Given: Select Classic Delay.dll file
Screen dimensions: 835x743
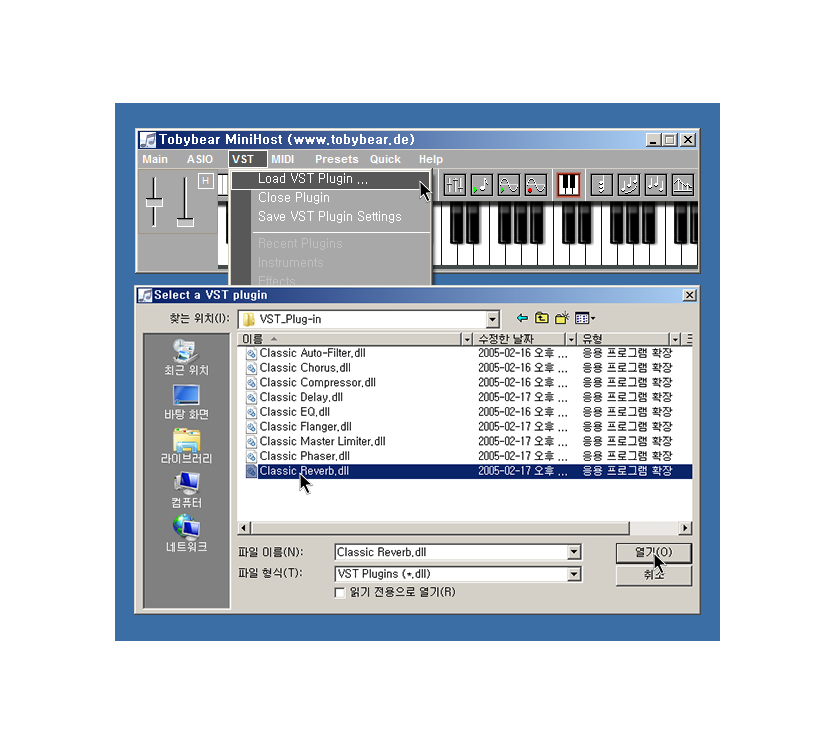Looking at the screenshot, I should [301, 397].
